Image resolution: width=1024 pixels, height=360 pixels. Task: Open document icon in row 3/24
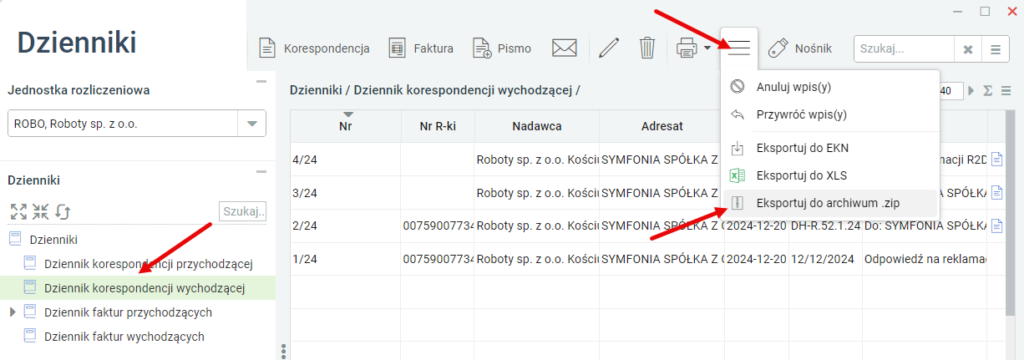coord(997,192)
